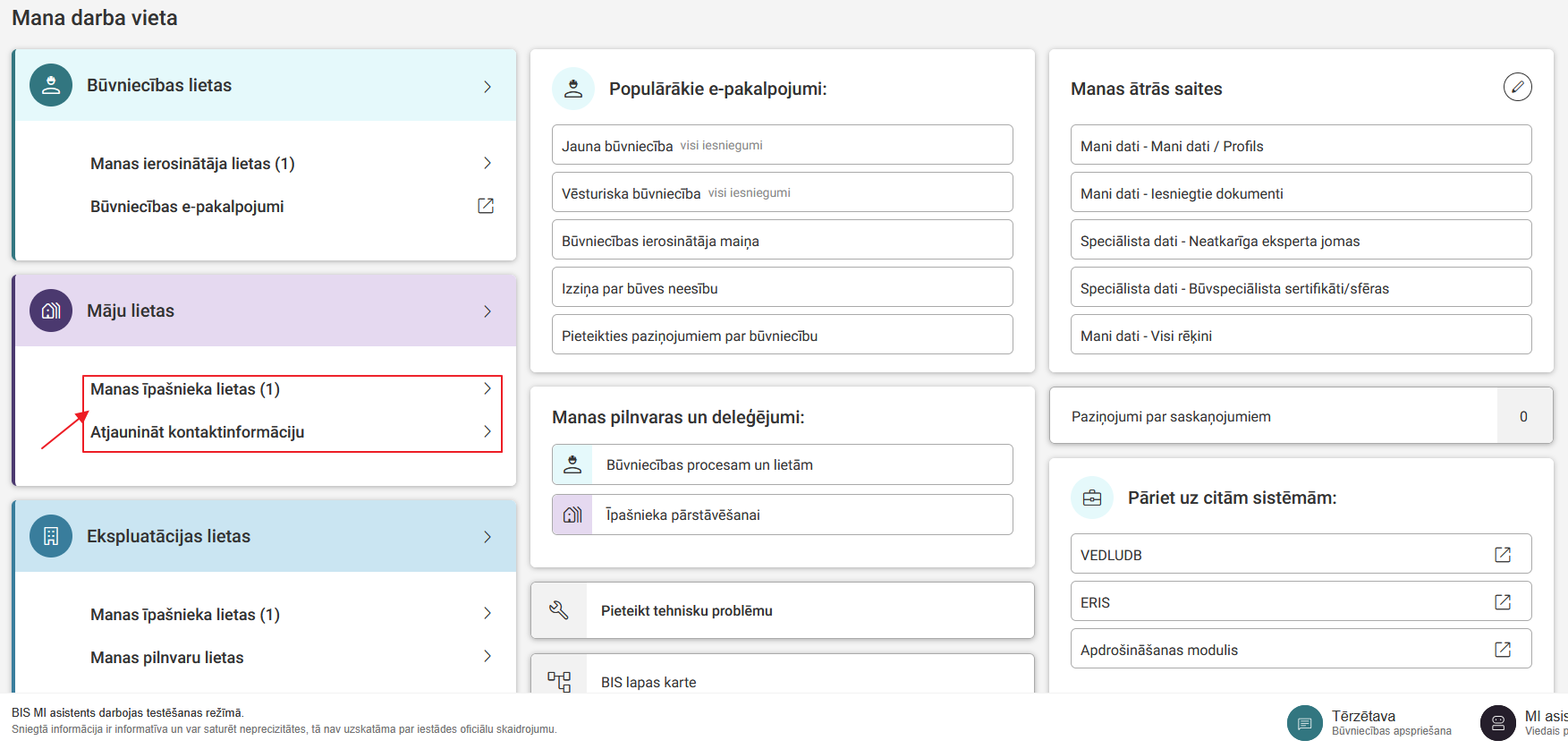Click the external link icon next to VEDLUDB
The image size is (1568, 749).
click(1503, 555)
